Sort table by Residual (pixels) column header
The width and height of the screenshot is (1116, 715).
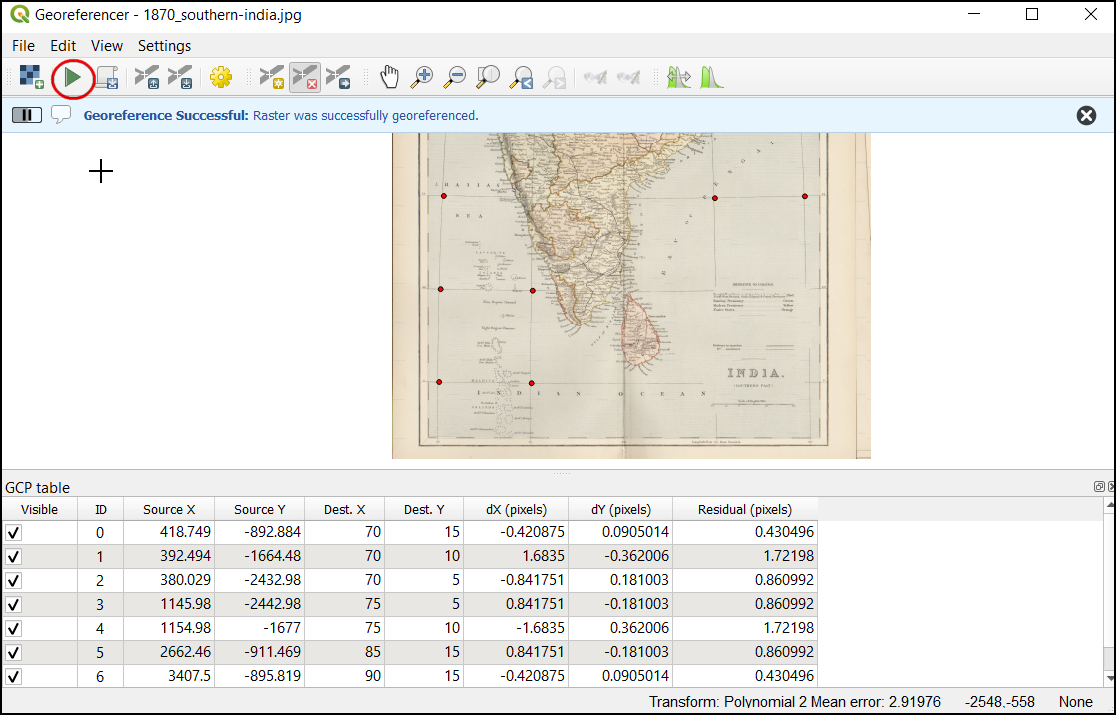tap(744, 510)
